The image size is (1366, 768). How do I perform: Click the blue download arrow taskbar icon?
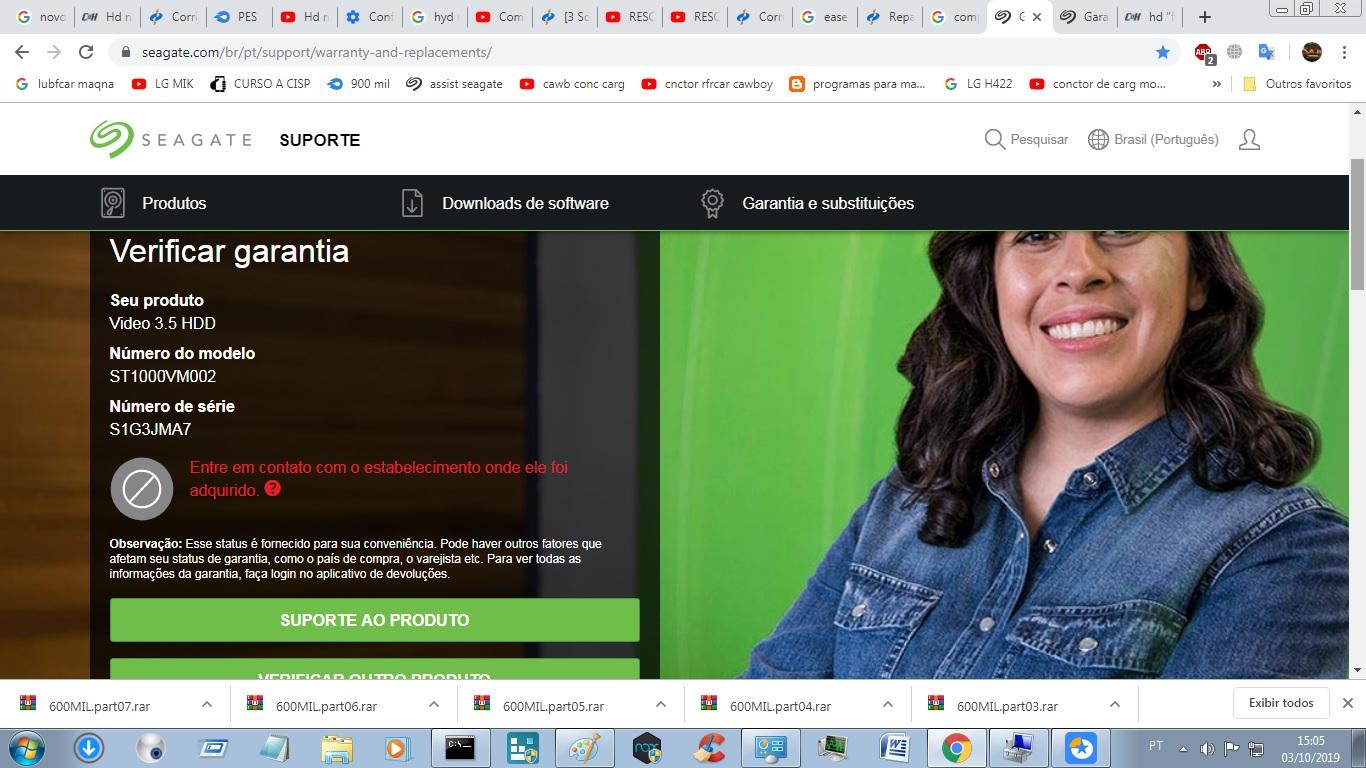pos(89,747)
